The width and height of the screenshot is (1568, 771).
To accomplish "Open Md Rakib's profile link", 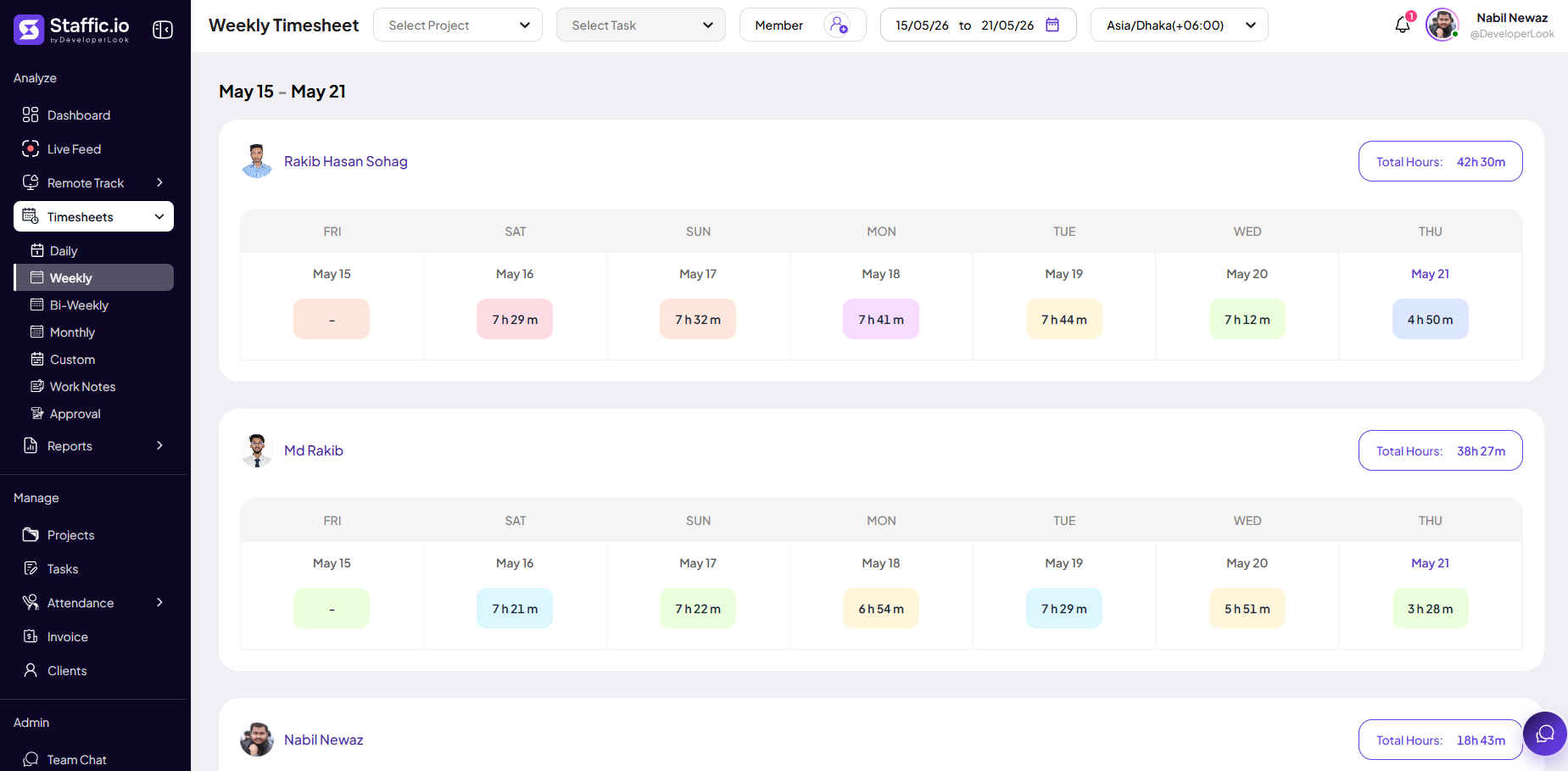I will [314, 450].
